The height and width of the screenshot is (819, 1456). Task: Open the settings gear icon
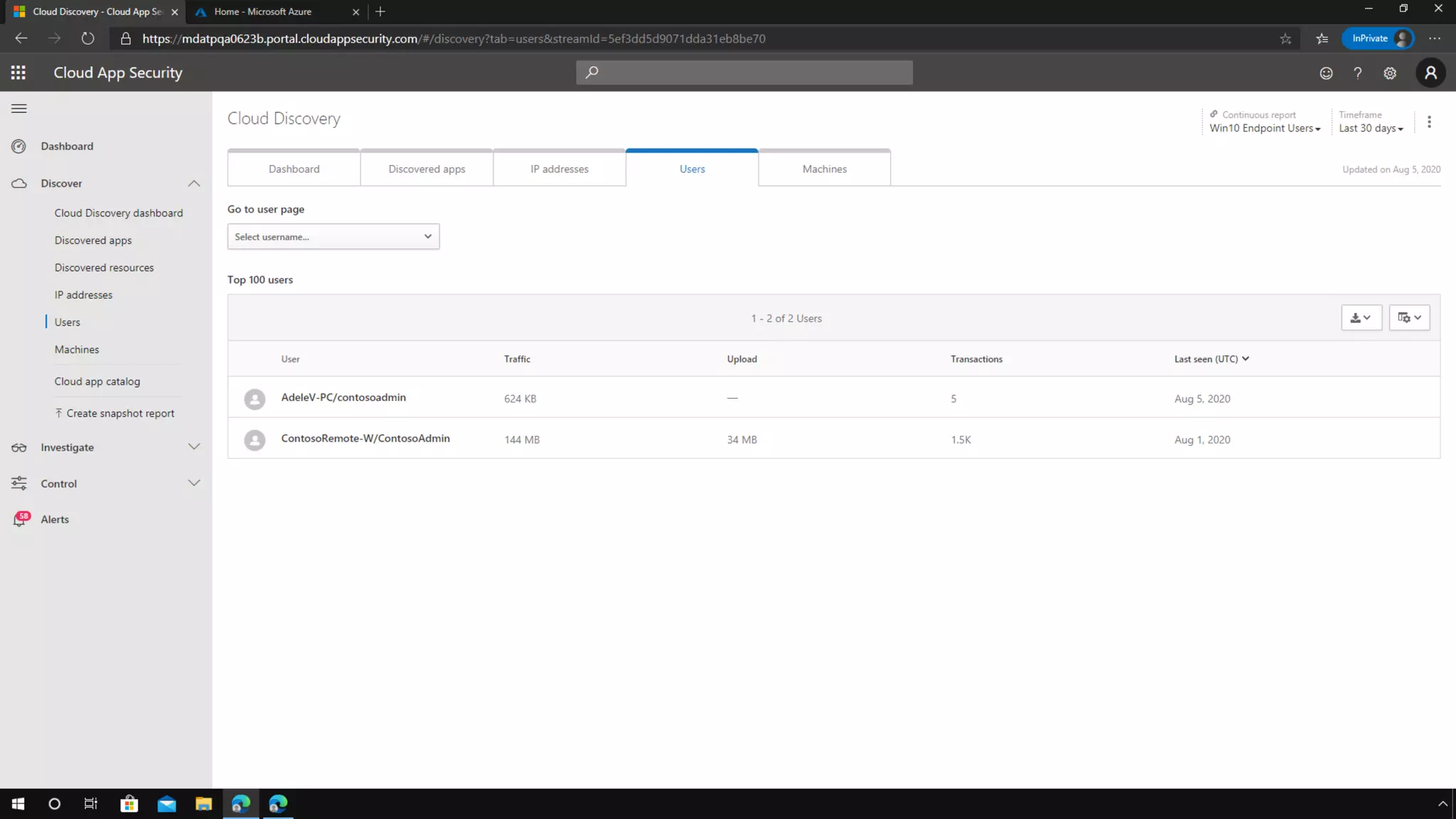coord(1390,73)
